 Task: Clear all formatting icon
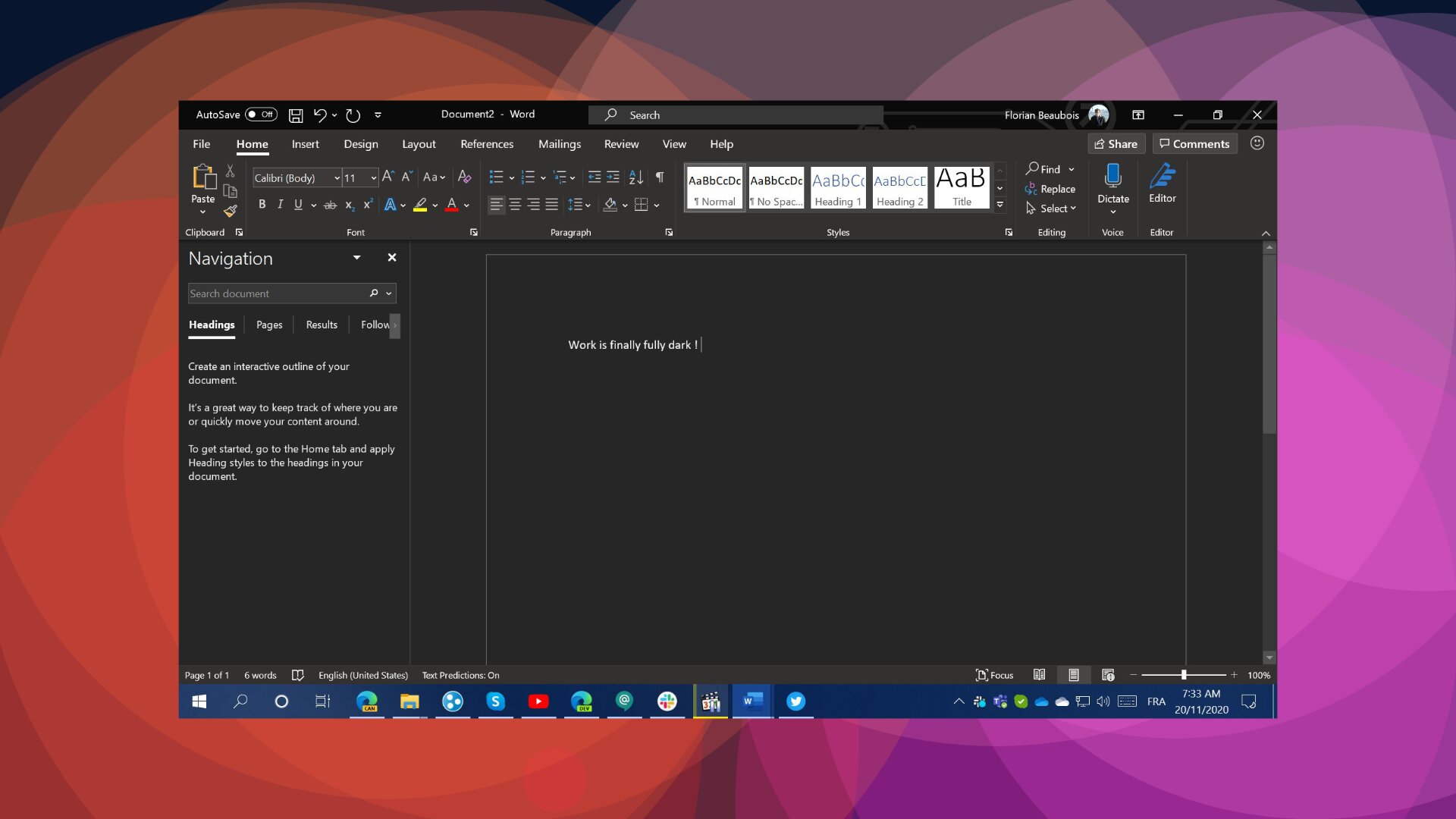tap(464, 177)
